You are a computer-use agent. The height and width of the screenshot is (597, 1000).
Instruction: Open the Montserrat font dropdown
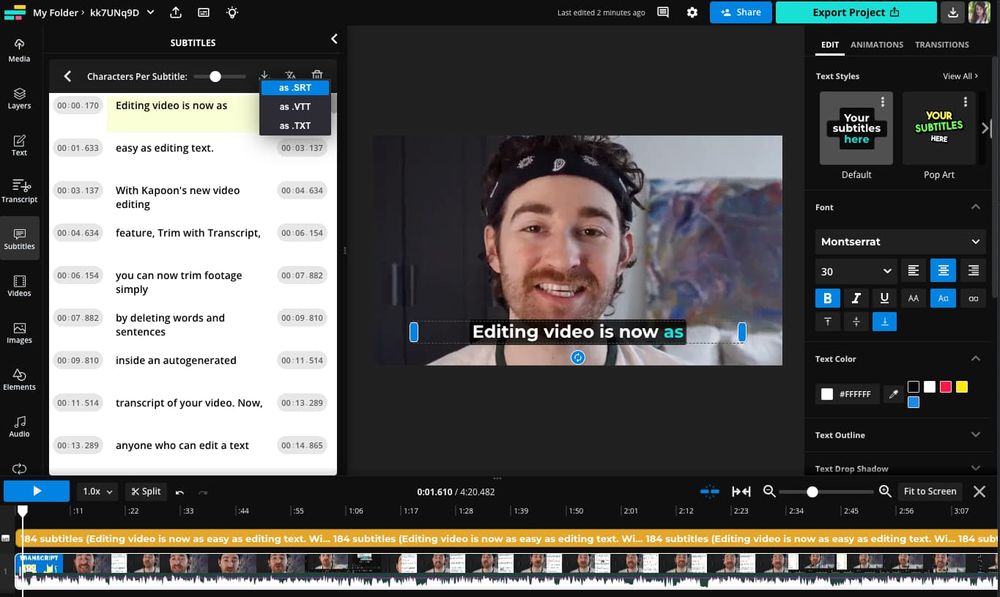pos(898,241)
